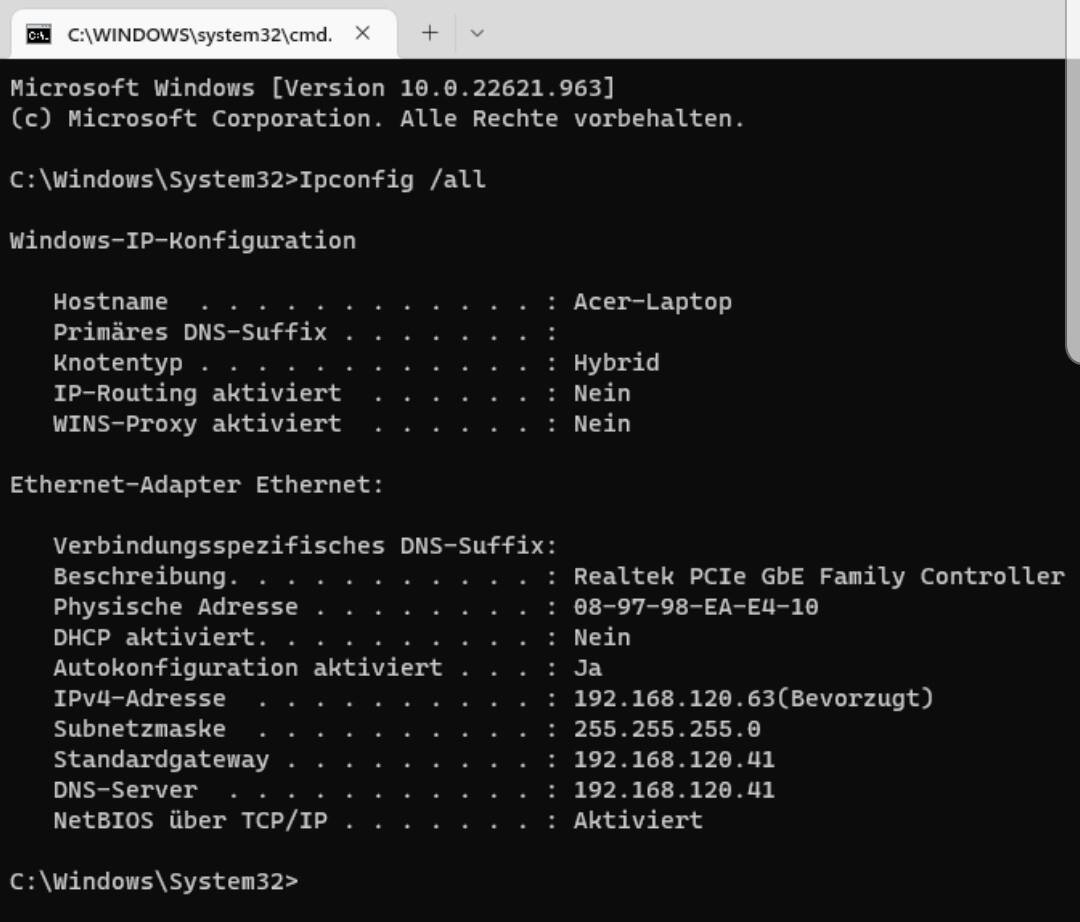
Task: Click the Windows version number line
Action: click(x=312, y=88)
